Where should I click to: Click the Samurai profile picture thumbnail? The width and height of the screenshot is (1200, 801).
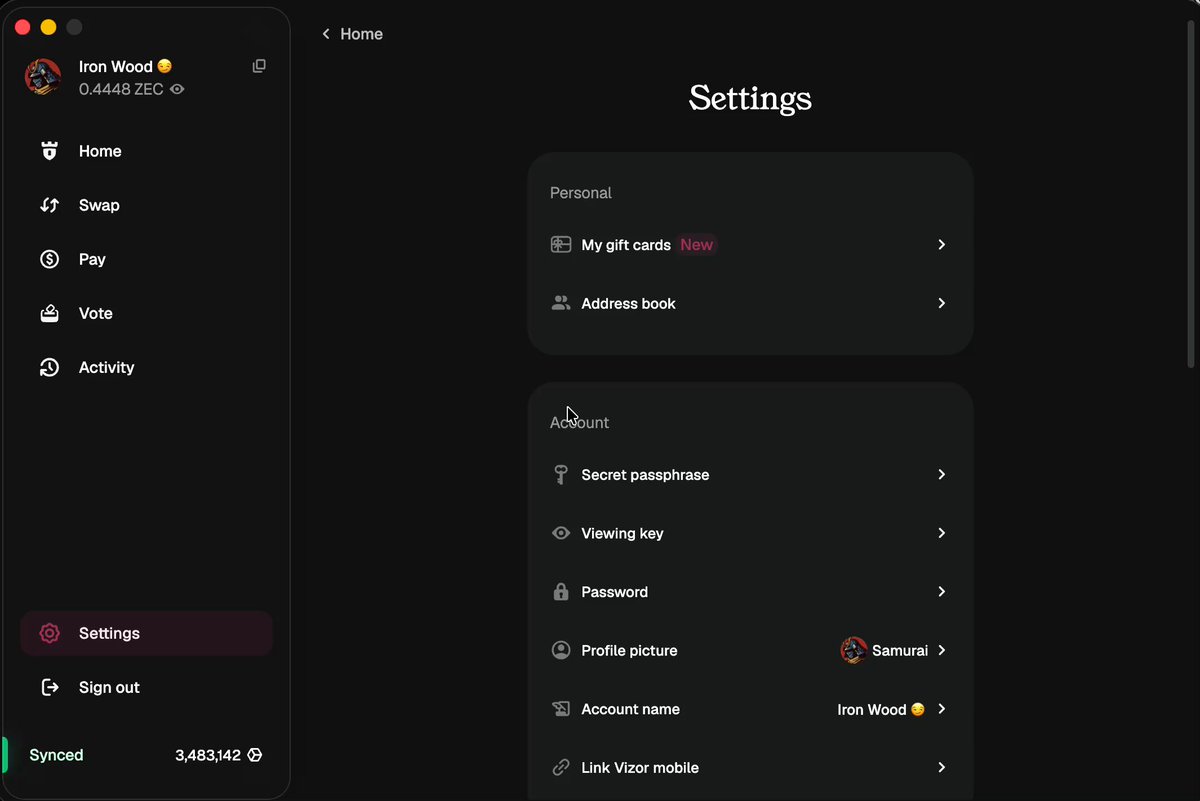pyautogui.click(x=853, y=650)
